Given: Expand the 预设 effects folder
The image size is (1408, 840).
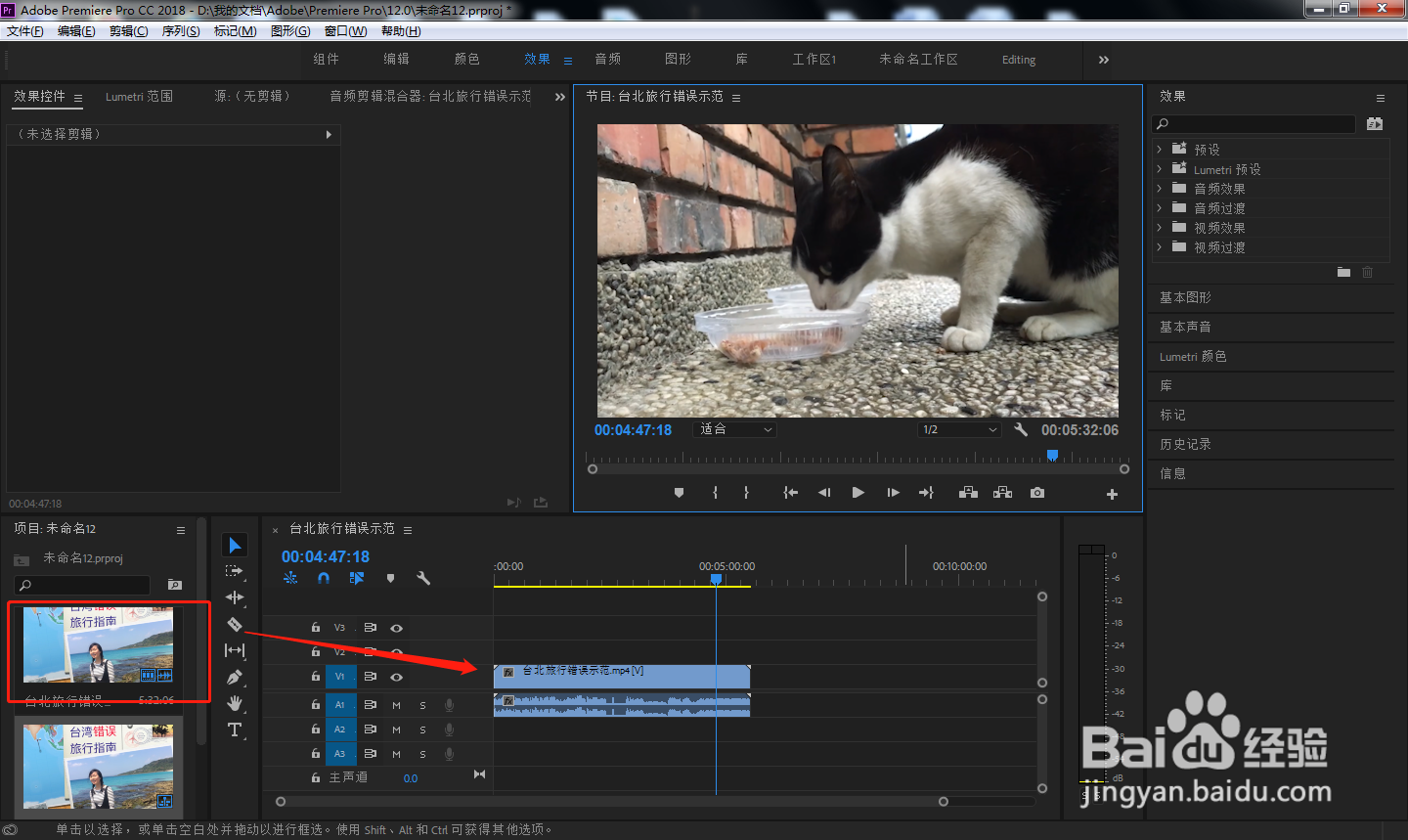Looking at the screenshot, I should [1159, 150].
